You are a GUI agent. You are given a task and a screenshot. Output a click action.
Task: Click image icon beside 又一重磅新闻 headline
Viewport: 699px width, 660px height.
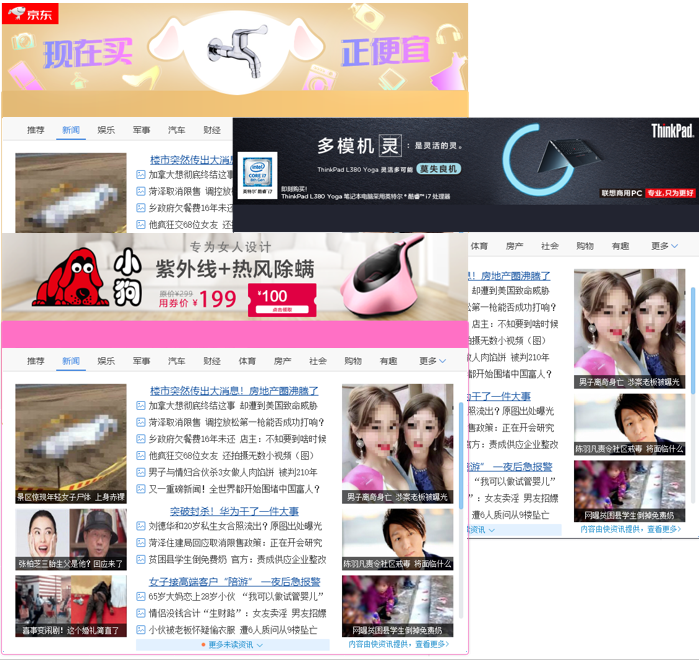tap(141, 489)
